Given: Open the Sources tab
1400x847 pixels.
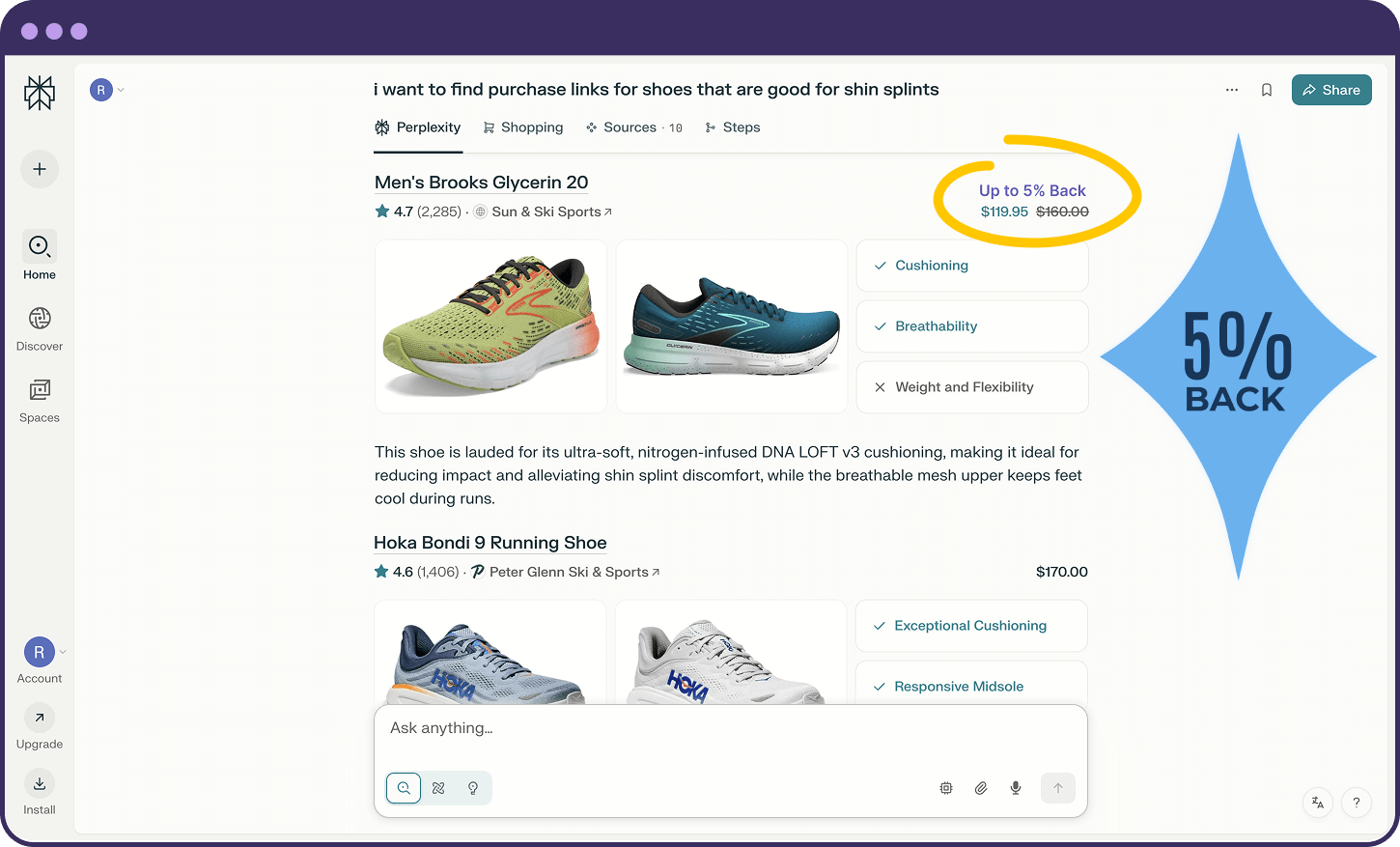Looking at the screenshot, I should [634, 127].
